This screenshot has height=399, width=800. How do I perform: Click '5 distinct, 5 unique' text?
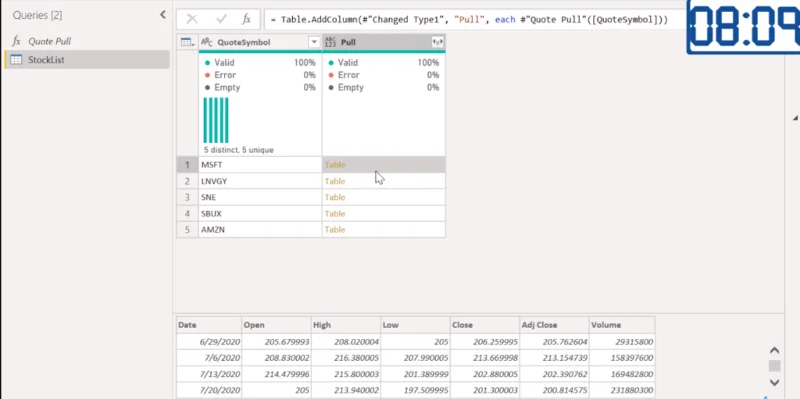239,150
